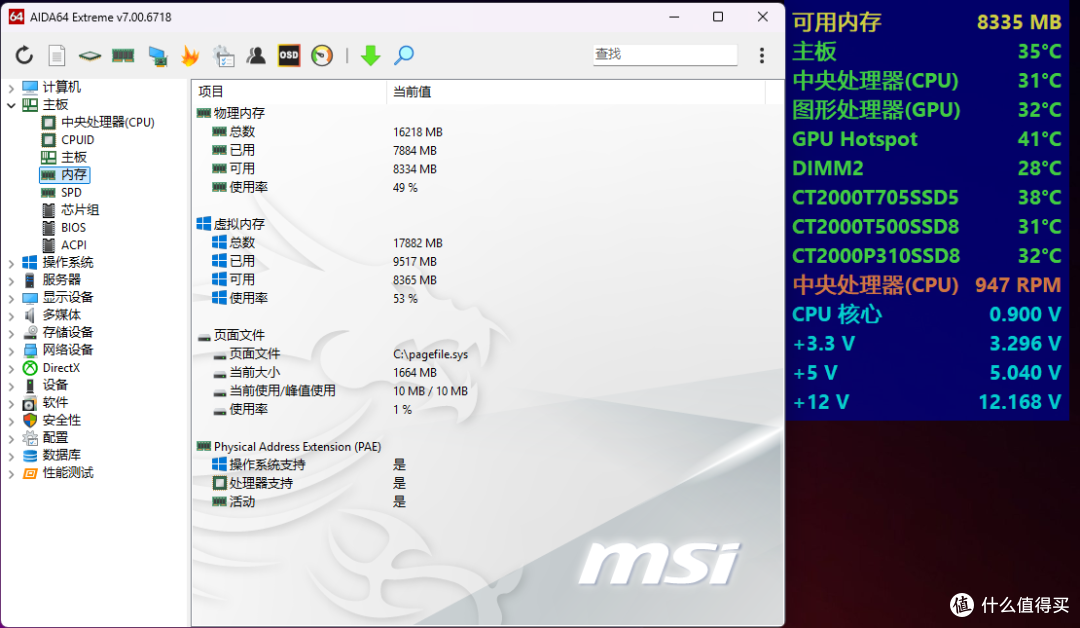Click the monitor diagnostics toolbar icon
The image size is (1080, 628).
click(x=158, y=56)
